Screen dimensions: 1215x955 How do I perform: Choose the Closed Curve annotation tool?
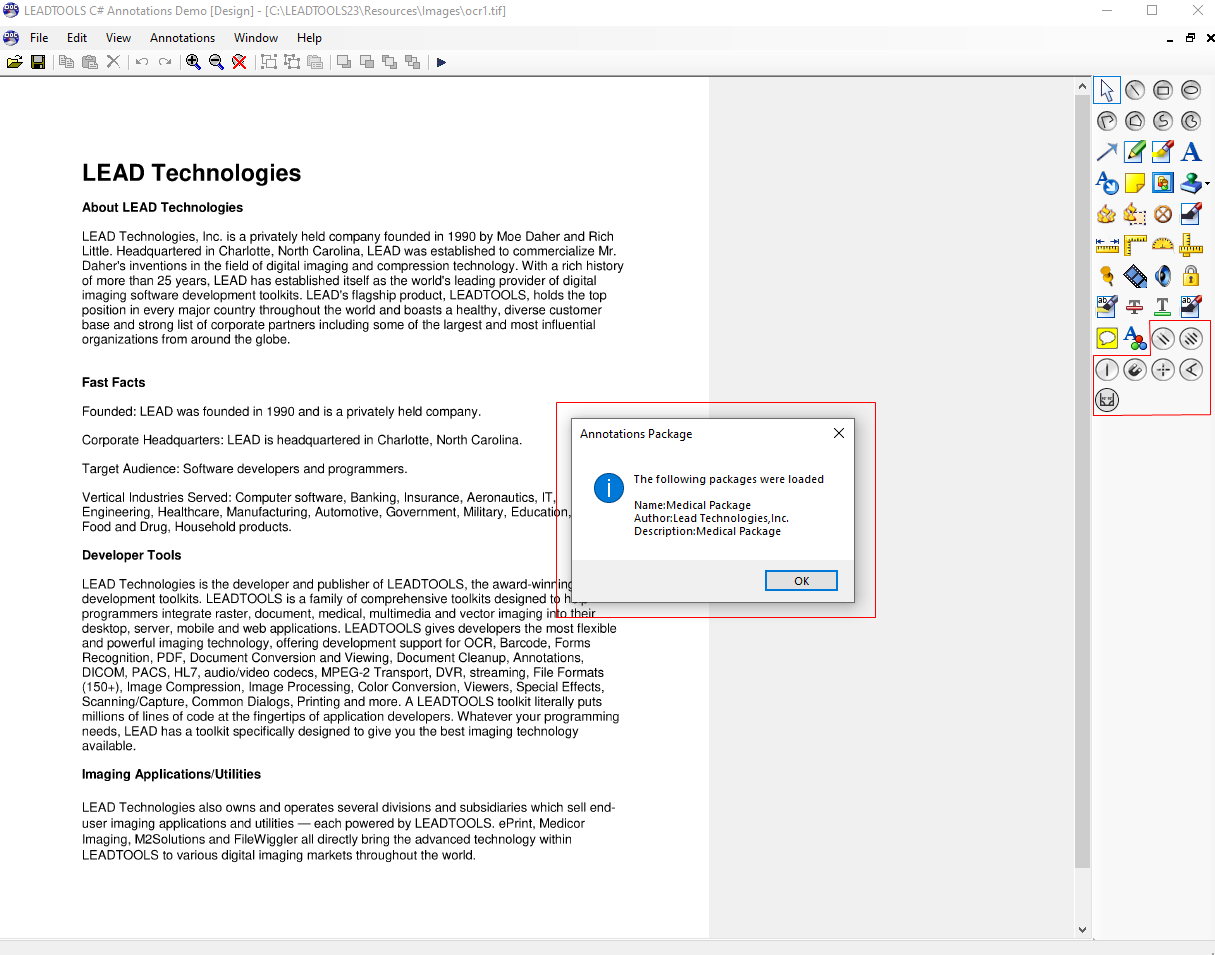(x=1191, y=121)
